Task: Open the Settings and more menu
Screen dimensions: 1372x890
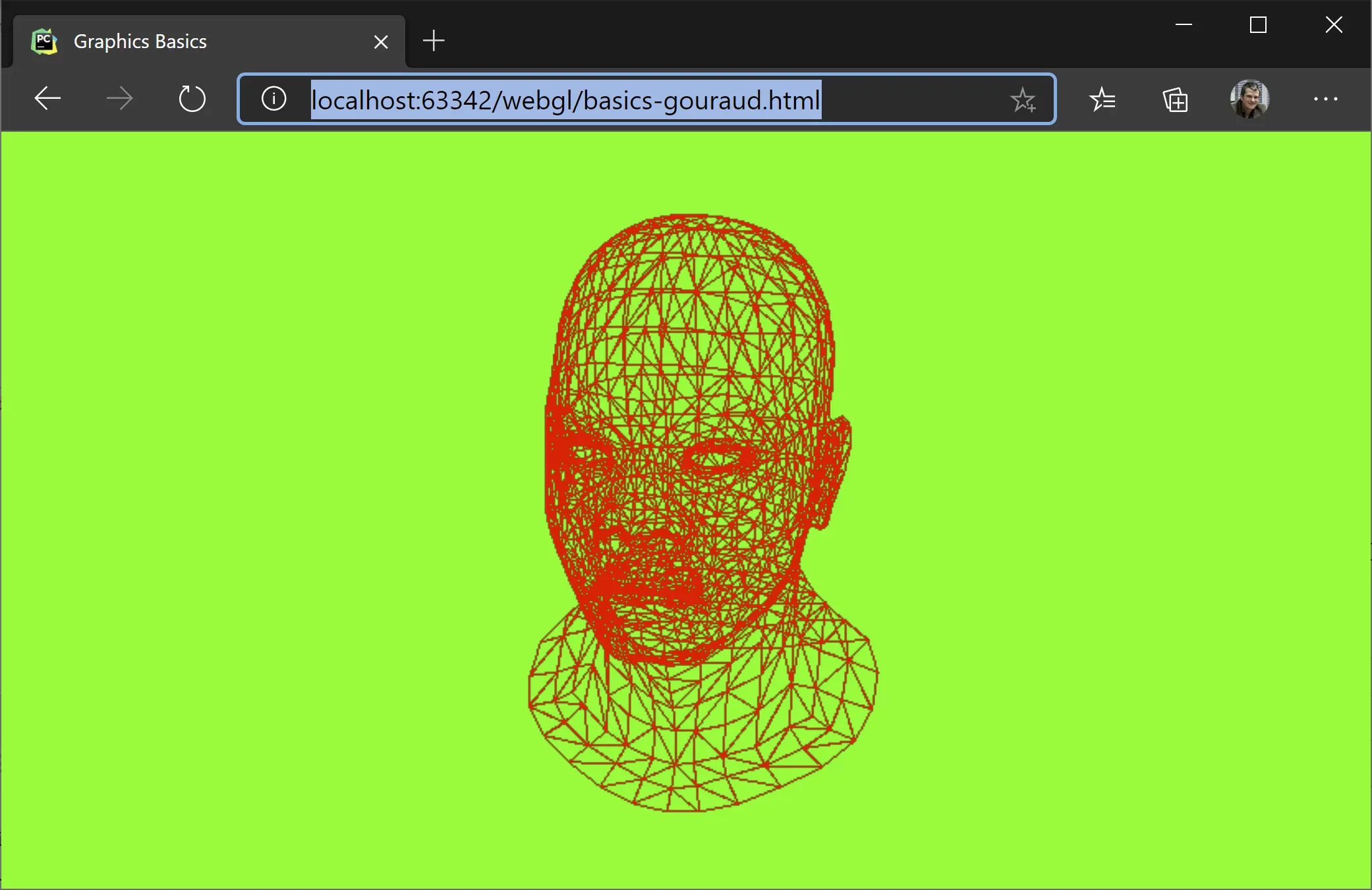Action: [x=1325, y=99]
